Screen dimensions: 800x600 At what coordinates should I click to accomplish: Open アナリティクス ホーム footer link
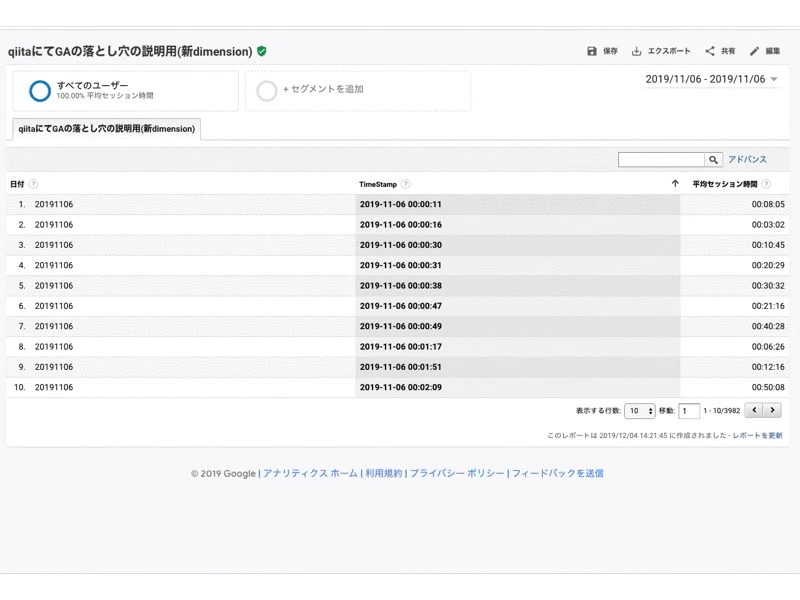(x=310, y=473)
